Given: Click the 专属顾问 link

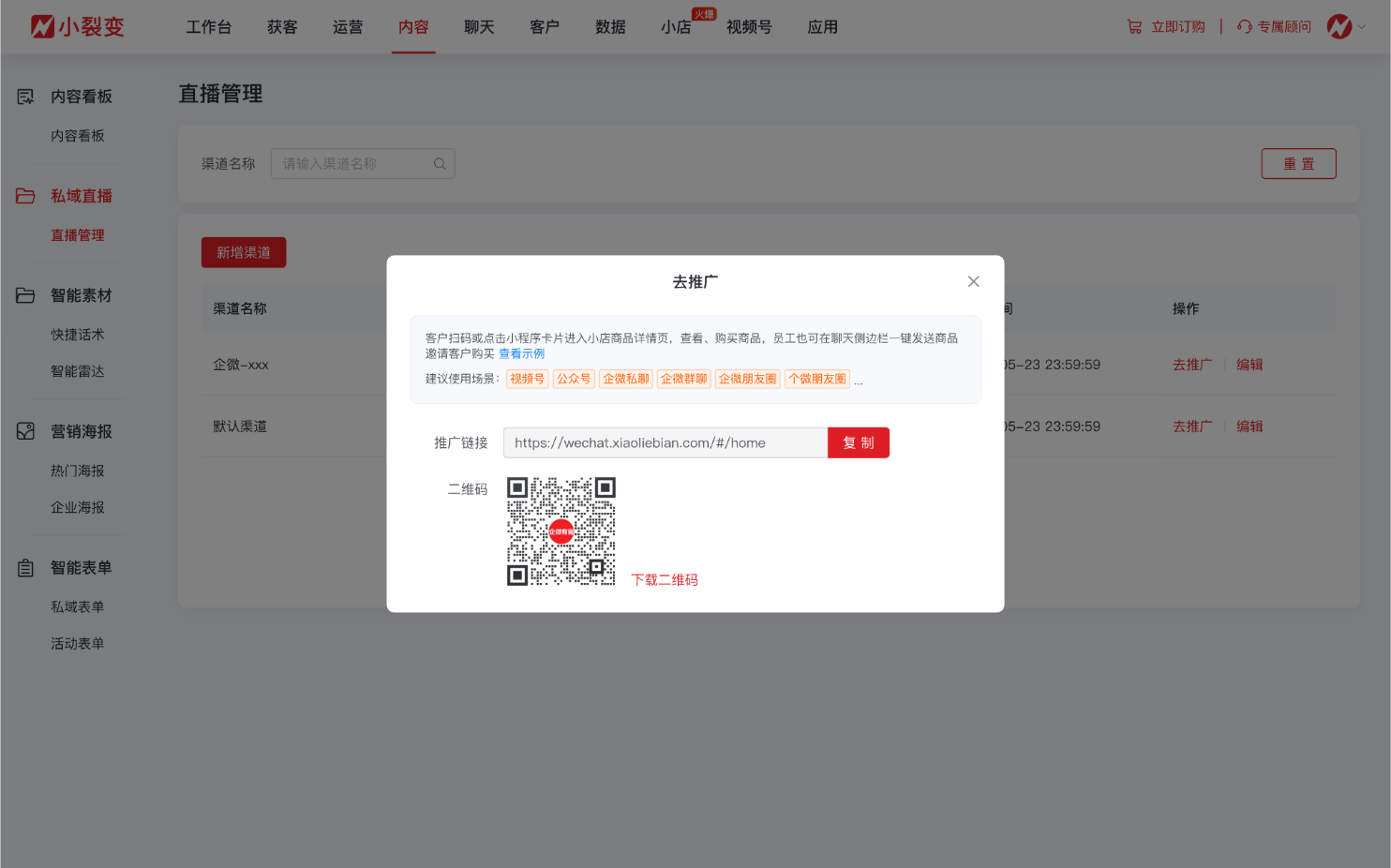Looking at the screenshot, I should (1284, 27).
